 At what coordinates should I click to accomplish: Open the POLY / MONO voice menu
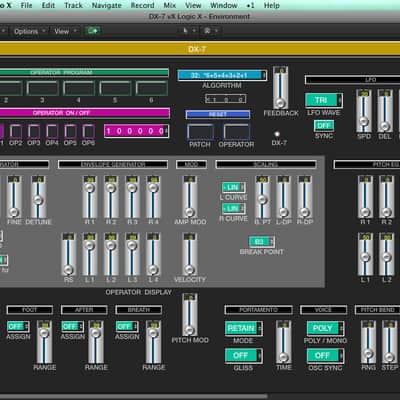click(325, 329)
